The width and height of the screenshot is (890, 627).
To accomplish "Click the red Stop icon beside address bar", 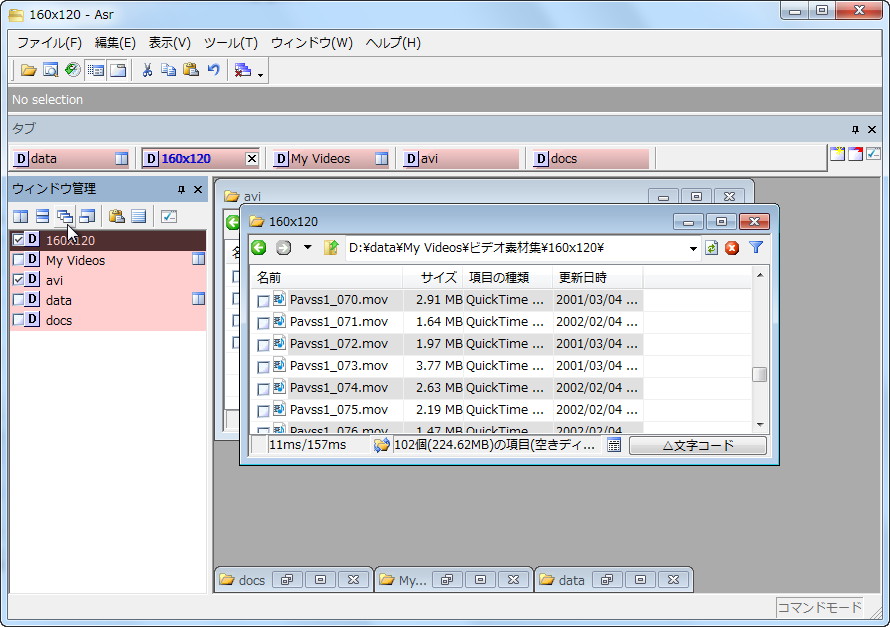I will pyautogui.click(x=732, y=248).
